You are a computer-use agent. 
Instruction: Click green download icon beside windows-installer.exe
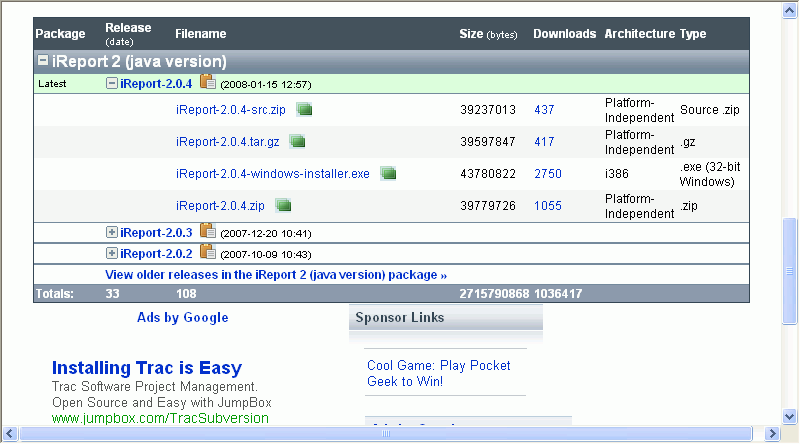[x=388, y=174]
